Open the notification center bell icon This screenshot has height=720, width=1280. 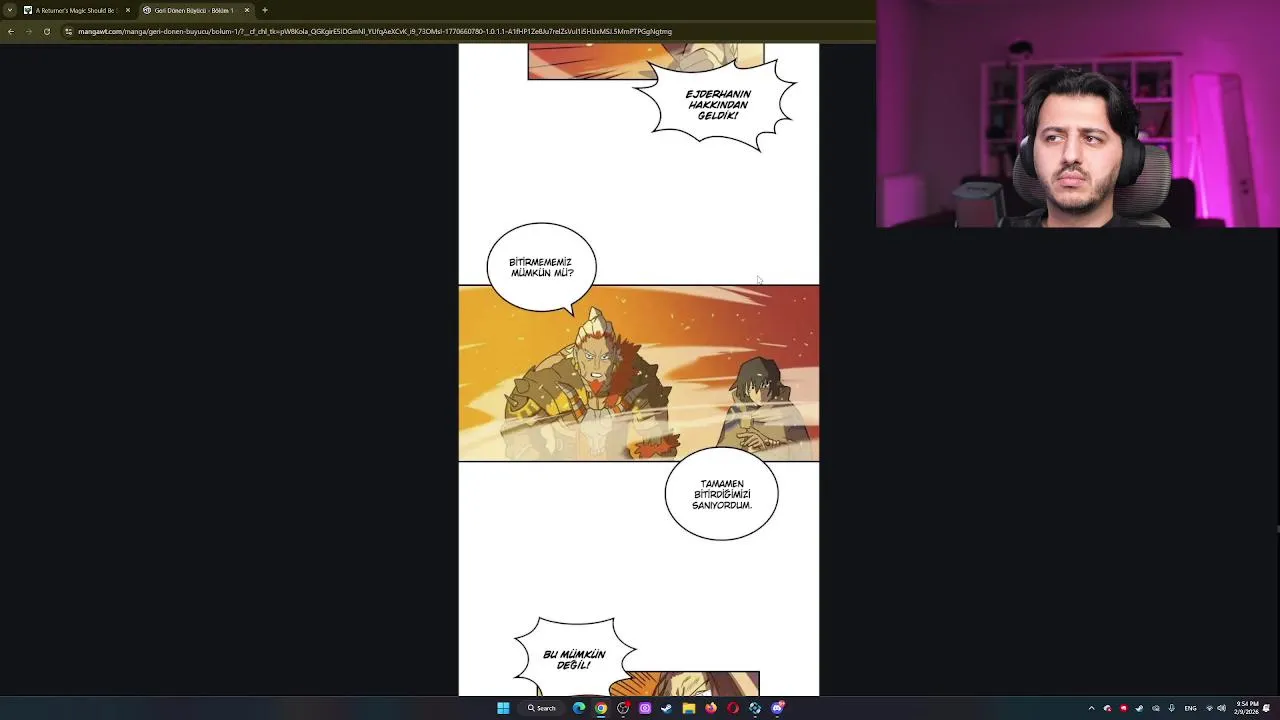pos(1267,708)
